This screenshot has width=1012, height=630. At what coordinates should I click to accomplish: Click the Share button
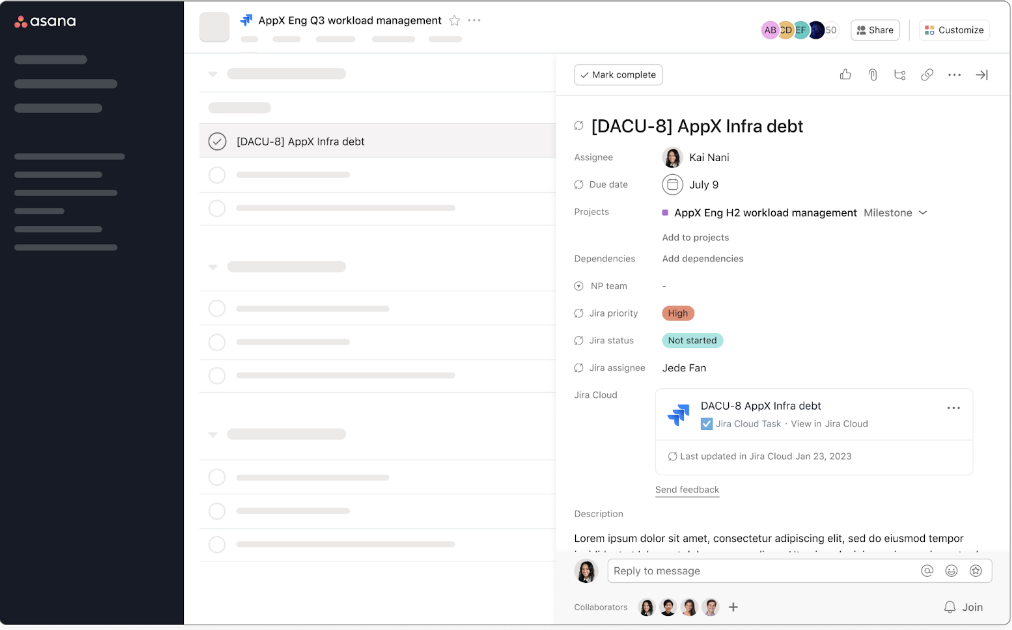[874, 29]
